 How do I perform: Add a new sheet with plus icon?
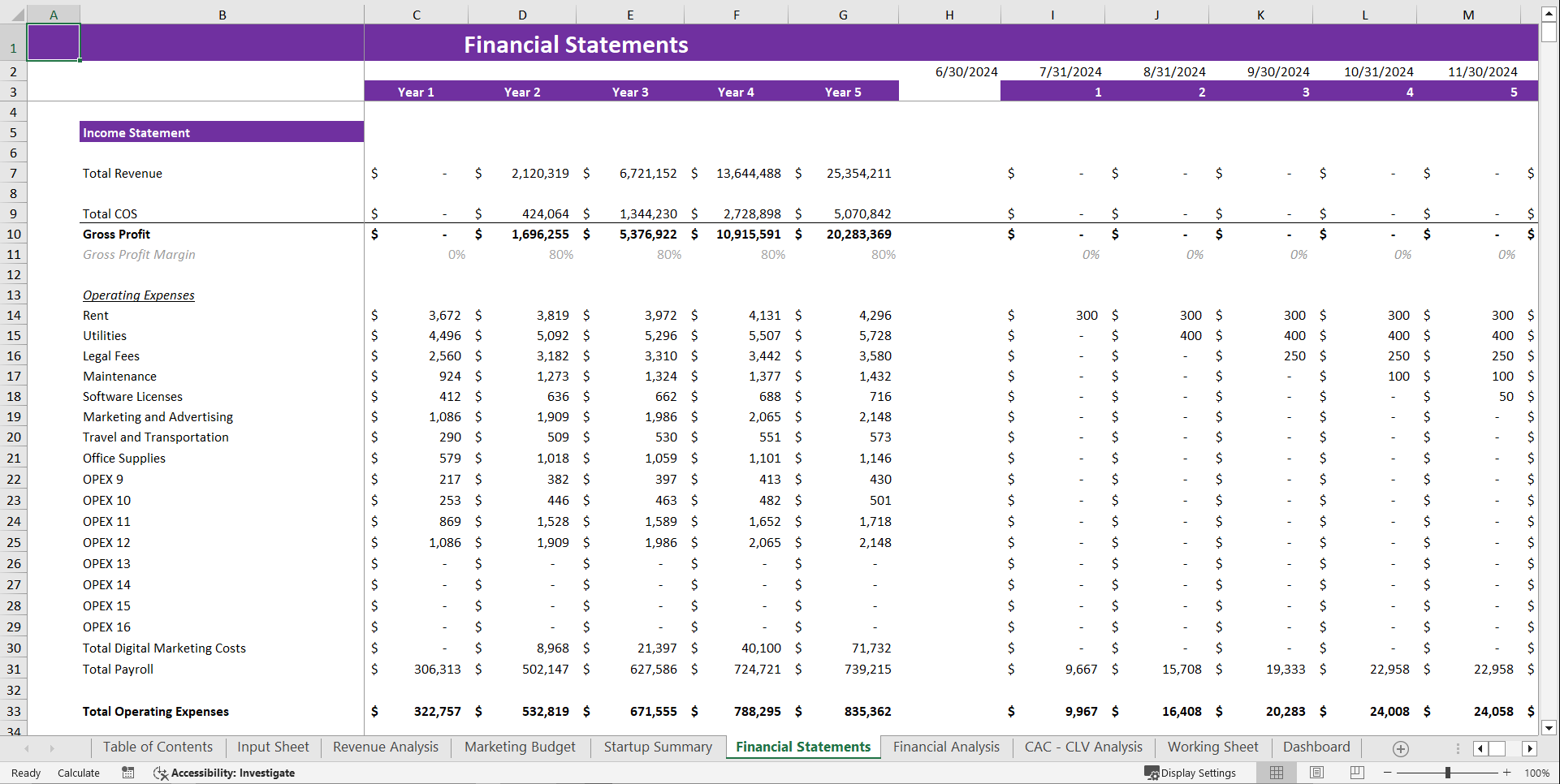[x=1401, y=748]
